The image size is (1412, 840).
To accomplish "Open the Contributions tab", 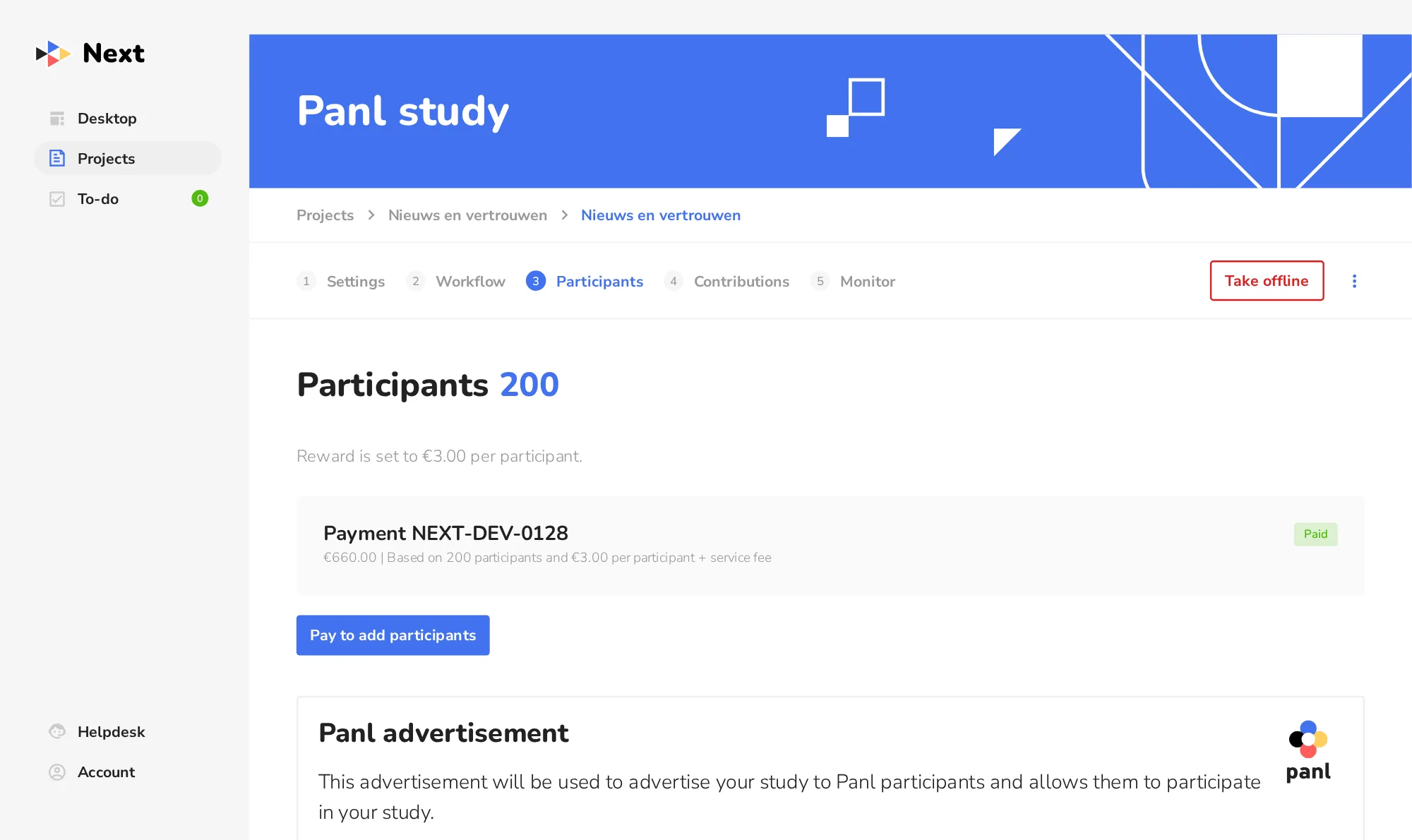I will pyautogui.click(x=741, y=282).
